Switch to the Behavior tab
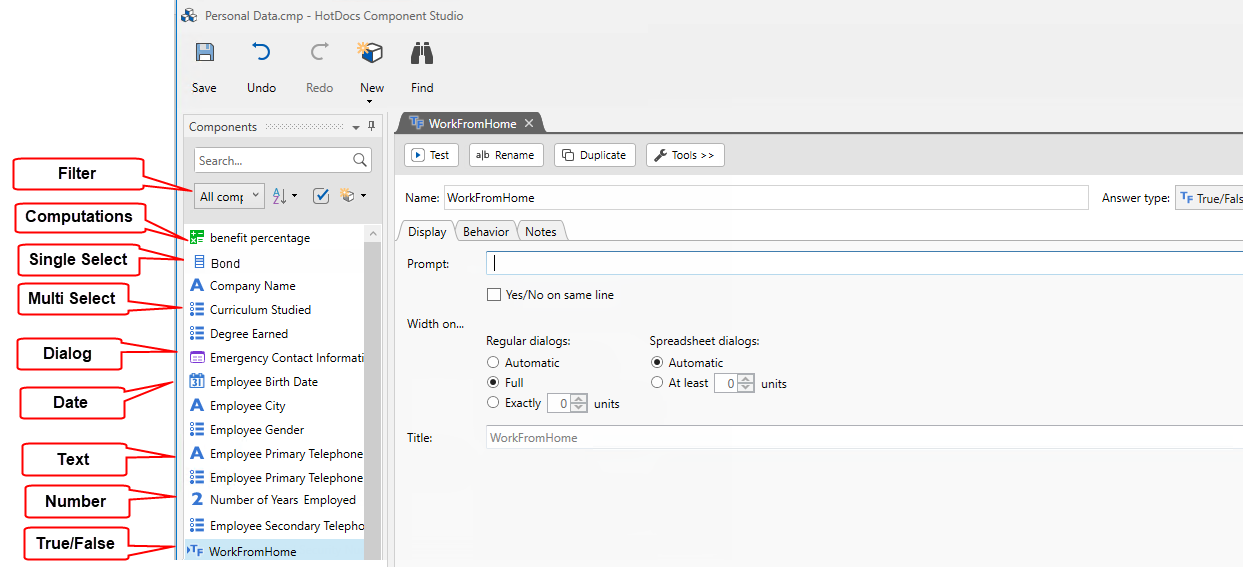This screenshot has width=1243, height=567. pos(486,231)
